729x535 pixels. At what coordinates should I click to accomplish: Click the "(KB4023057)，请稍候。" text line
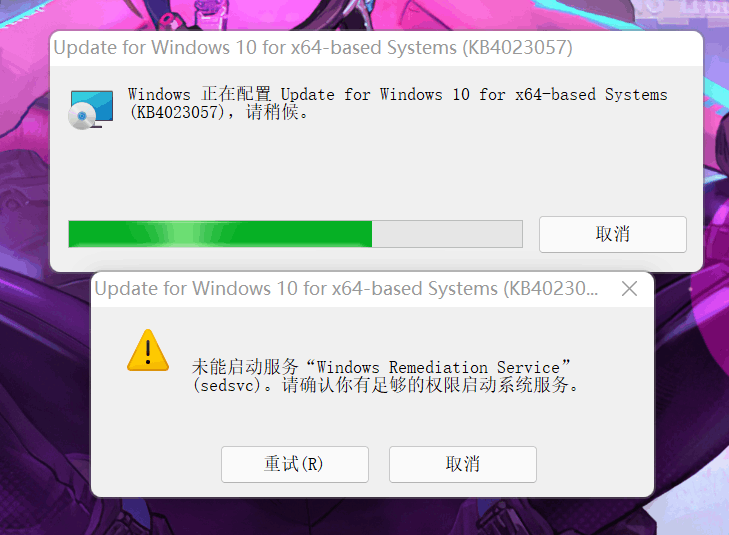click(219, 112)
